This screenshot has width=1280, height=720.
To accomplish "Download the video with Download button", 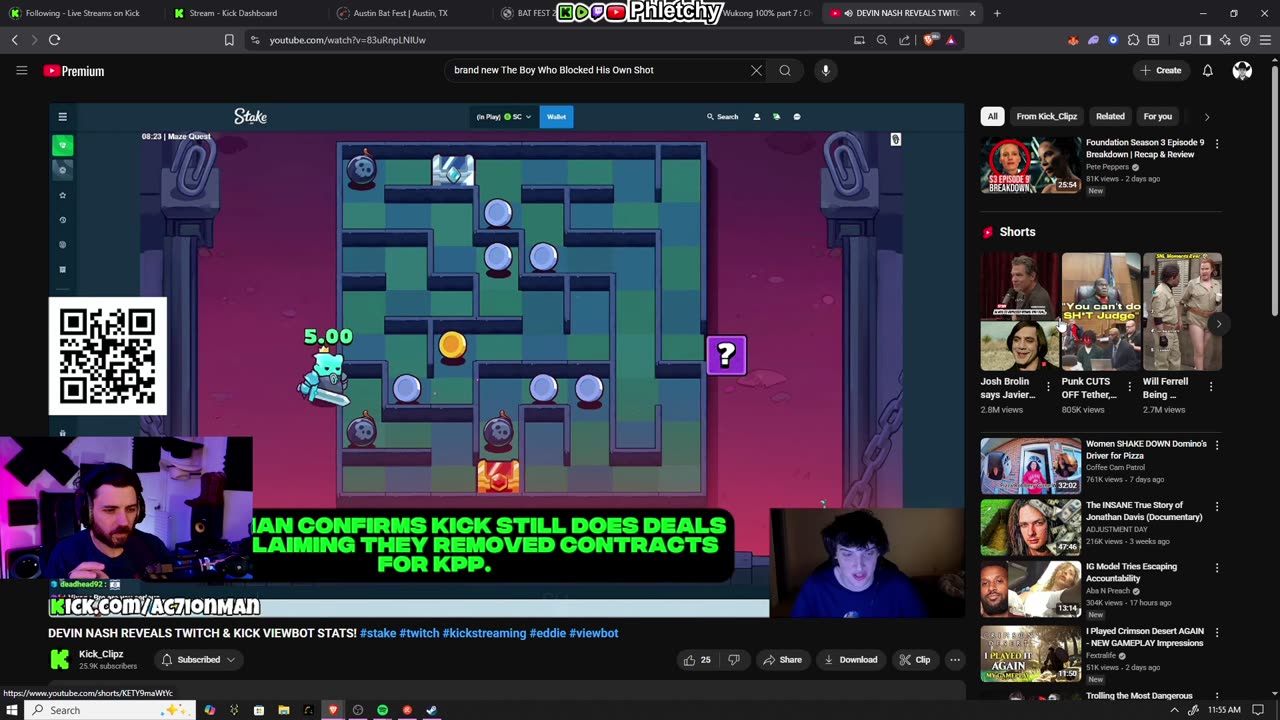I will point(850,660).
